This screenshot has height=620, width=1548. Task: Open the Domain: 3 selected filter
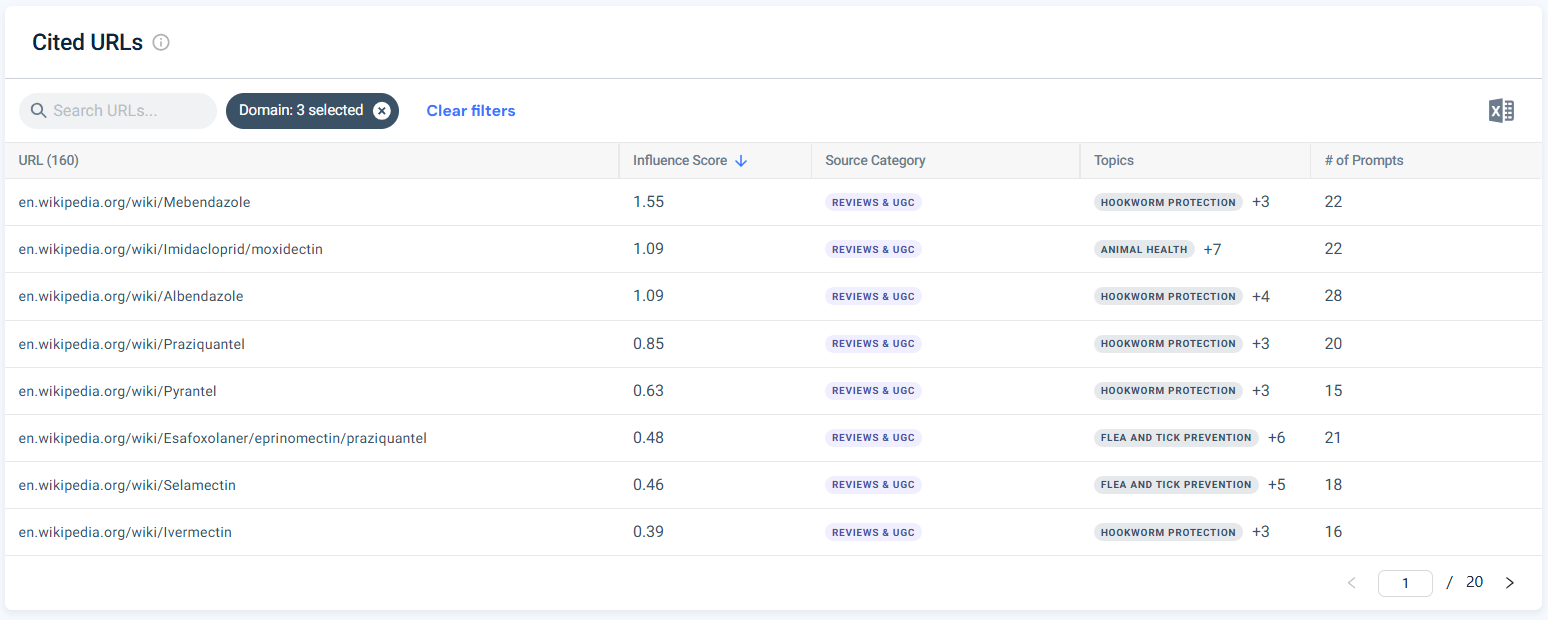tap(301, 111)
